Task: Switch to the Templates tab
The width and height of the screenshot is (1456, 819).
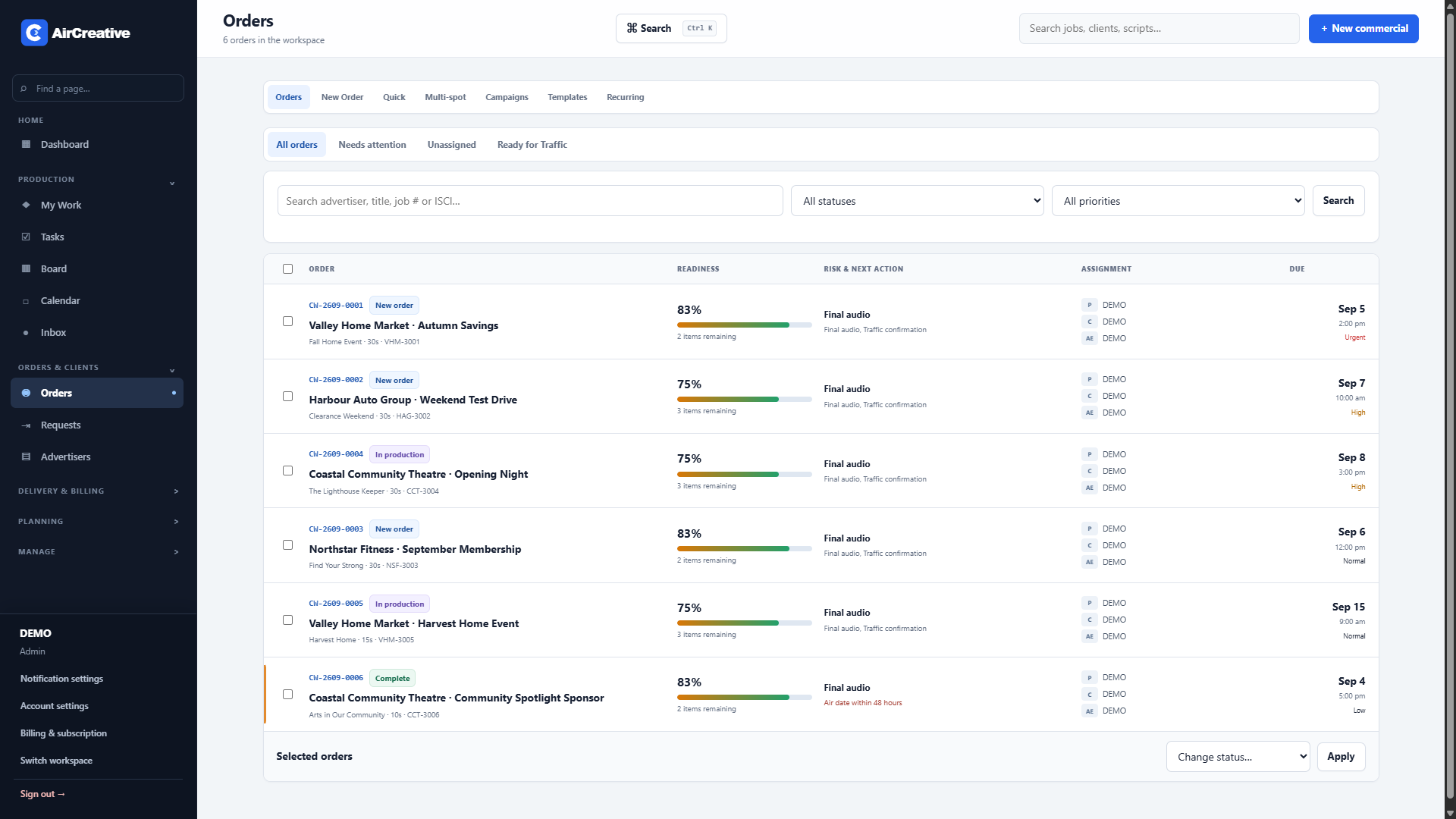Action: coord(567,97)
